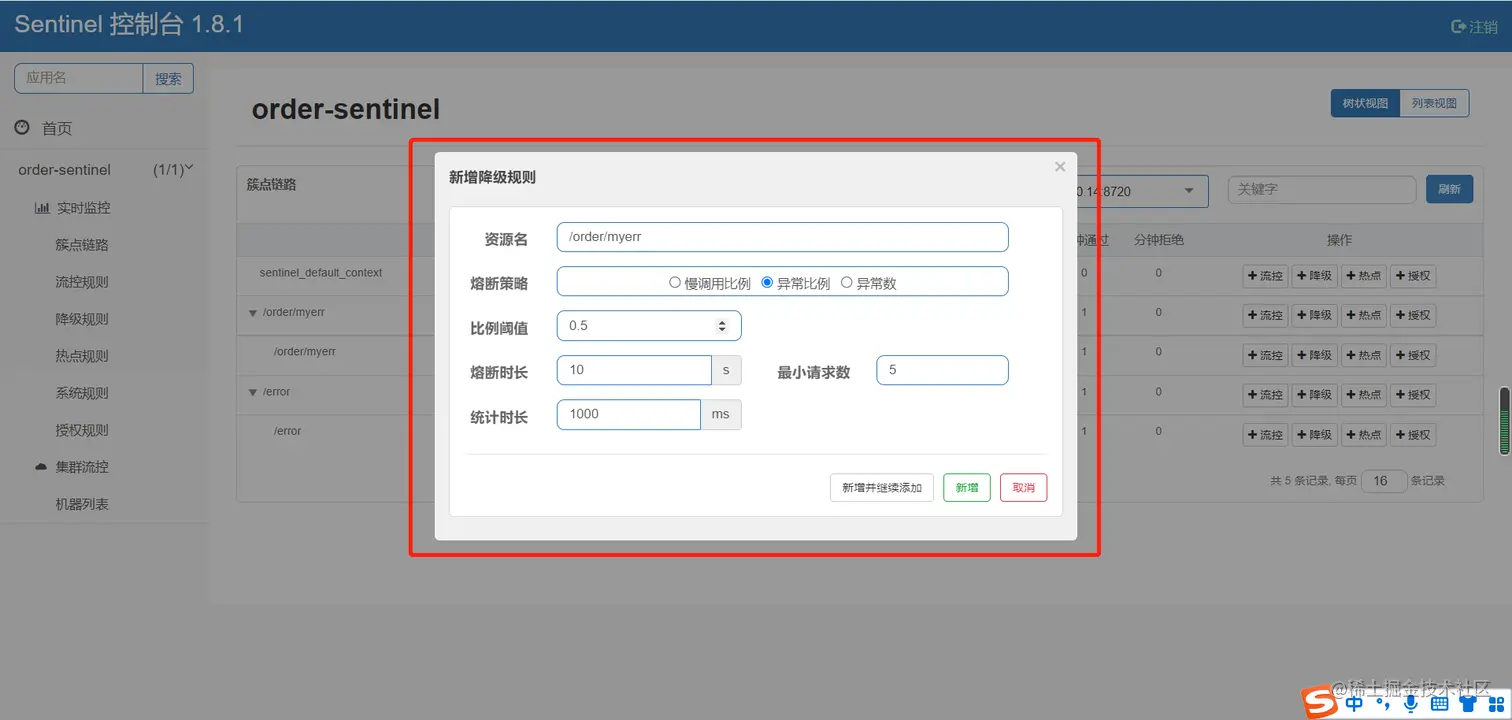Open 降级规则 in the sidebar

tap(82, 319)
